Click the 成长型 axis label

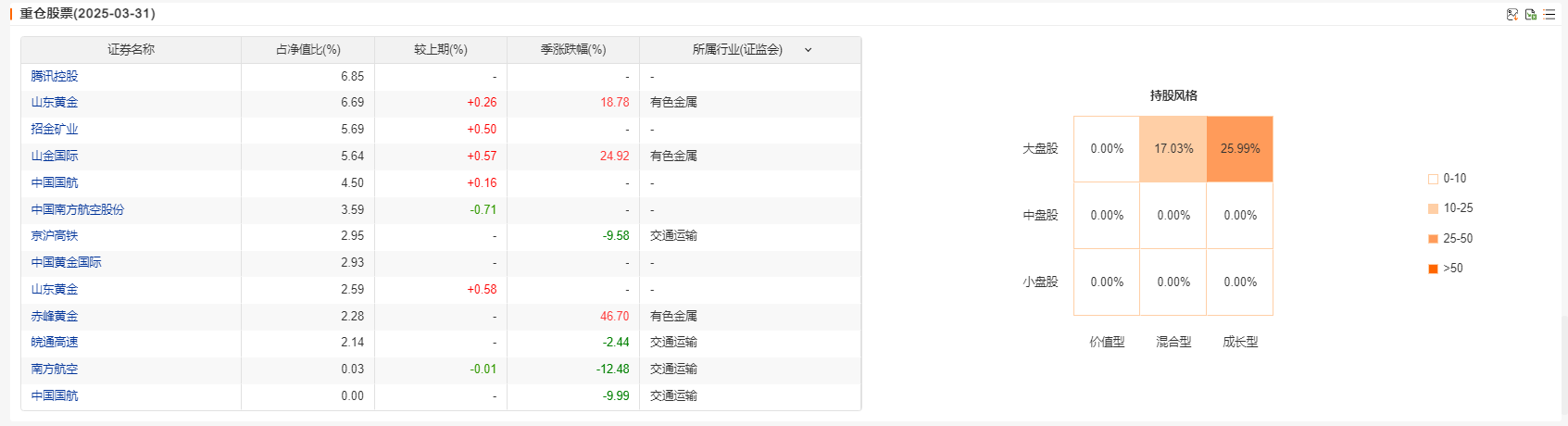(x=1240, y=343)
